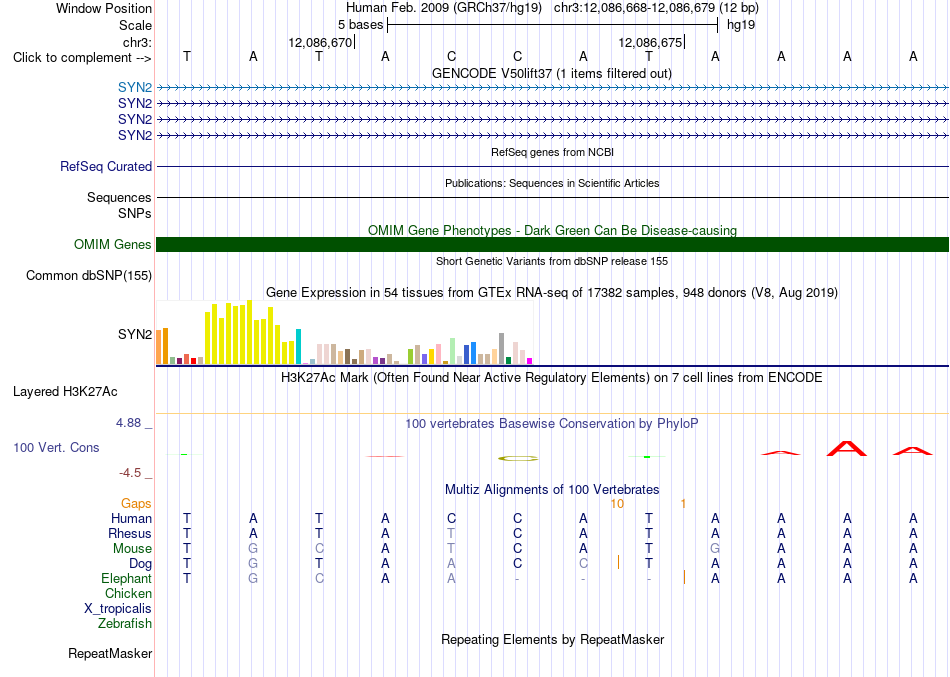Click the largest red A in PhyloP track

pyautogui.click(x=847, y=449)
